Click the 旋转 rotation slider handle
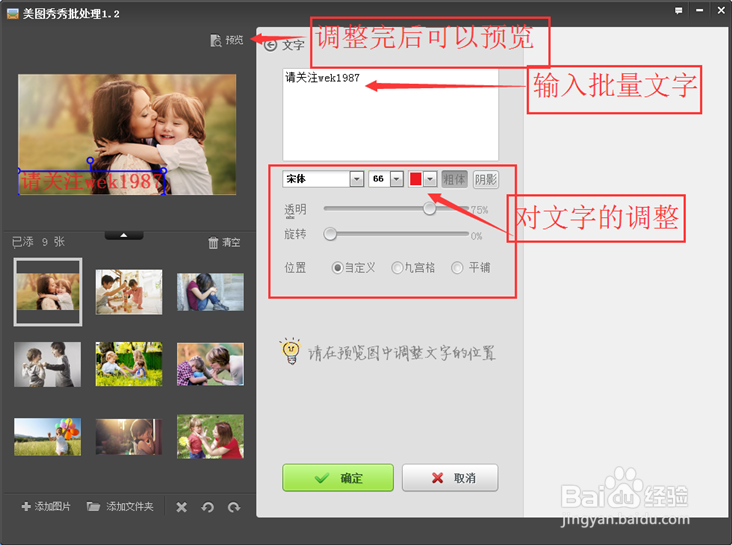 [330, 234]
